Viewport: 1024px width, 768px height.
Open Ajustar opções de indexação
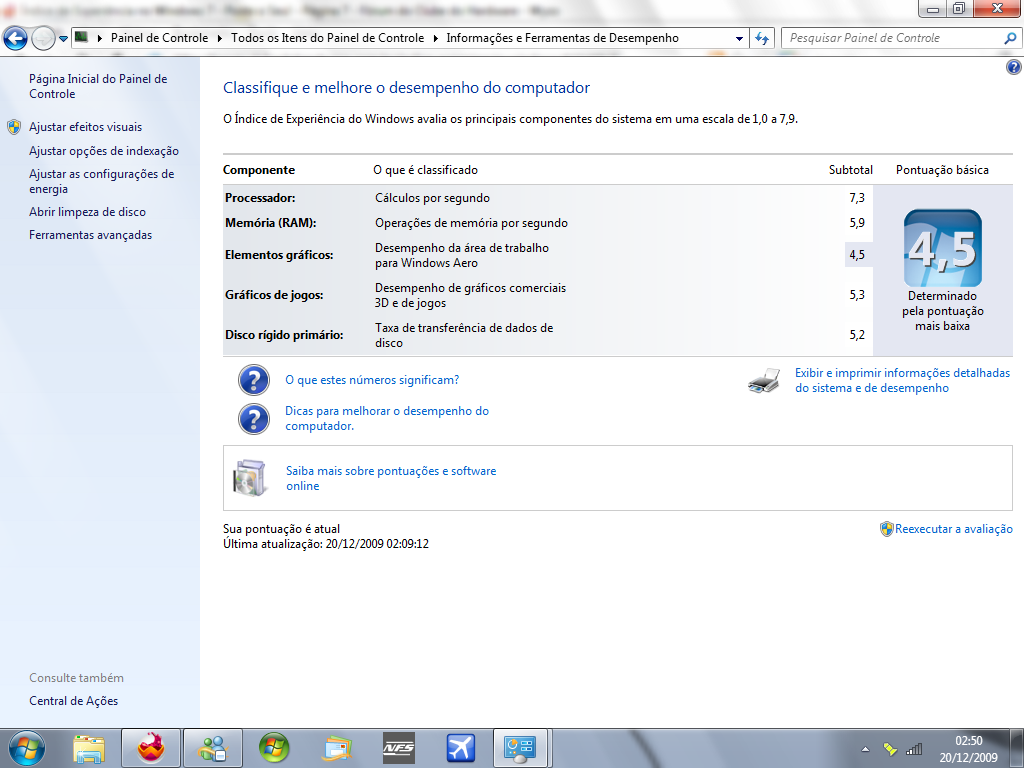[x=104, y=151]
